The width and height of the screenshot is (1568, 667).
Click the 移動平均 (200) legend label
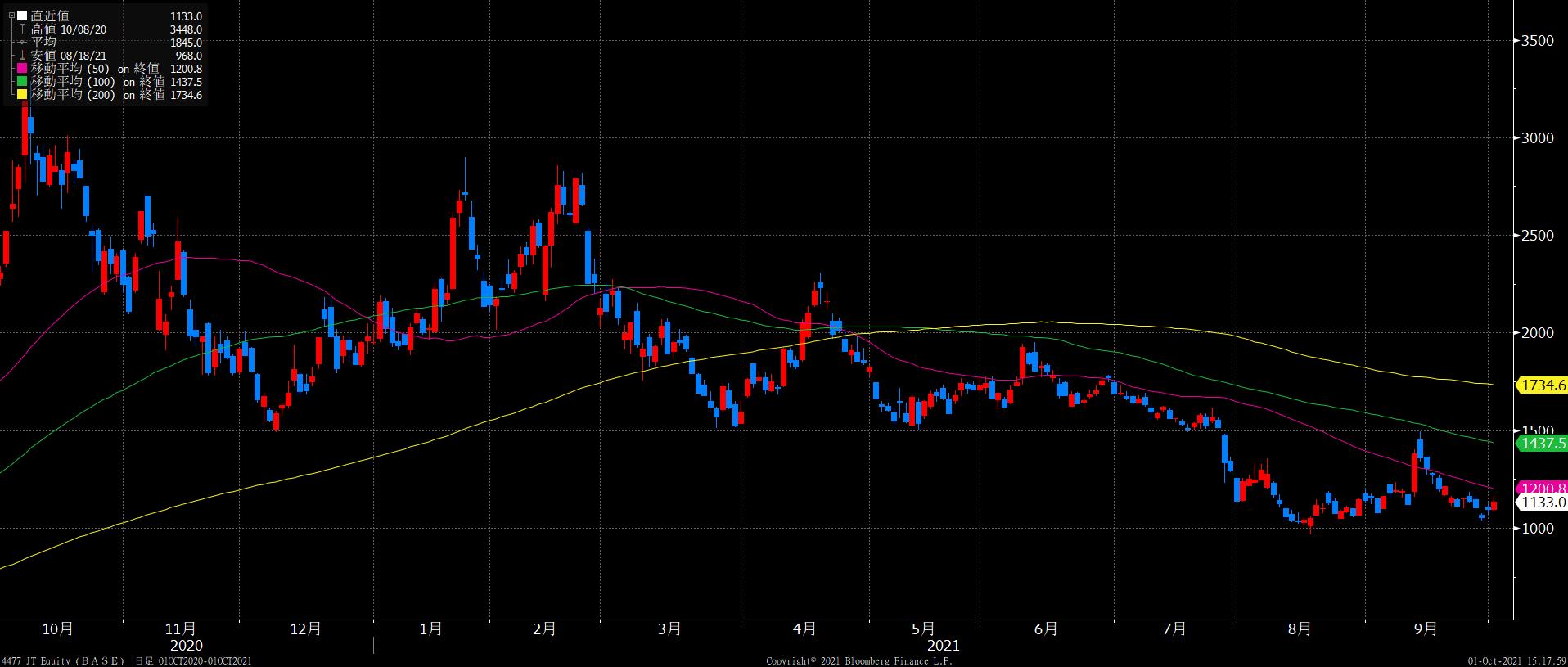coord(74,95)
